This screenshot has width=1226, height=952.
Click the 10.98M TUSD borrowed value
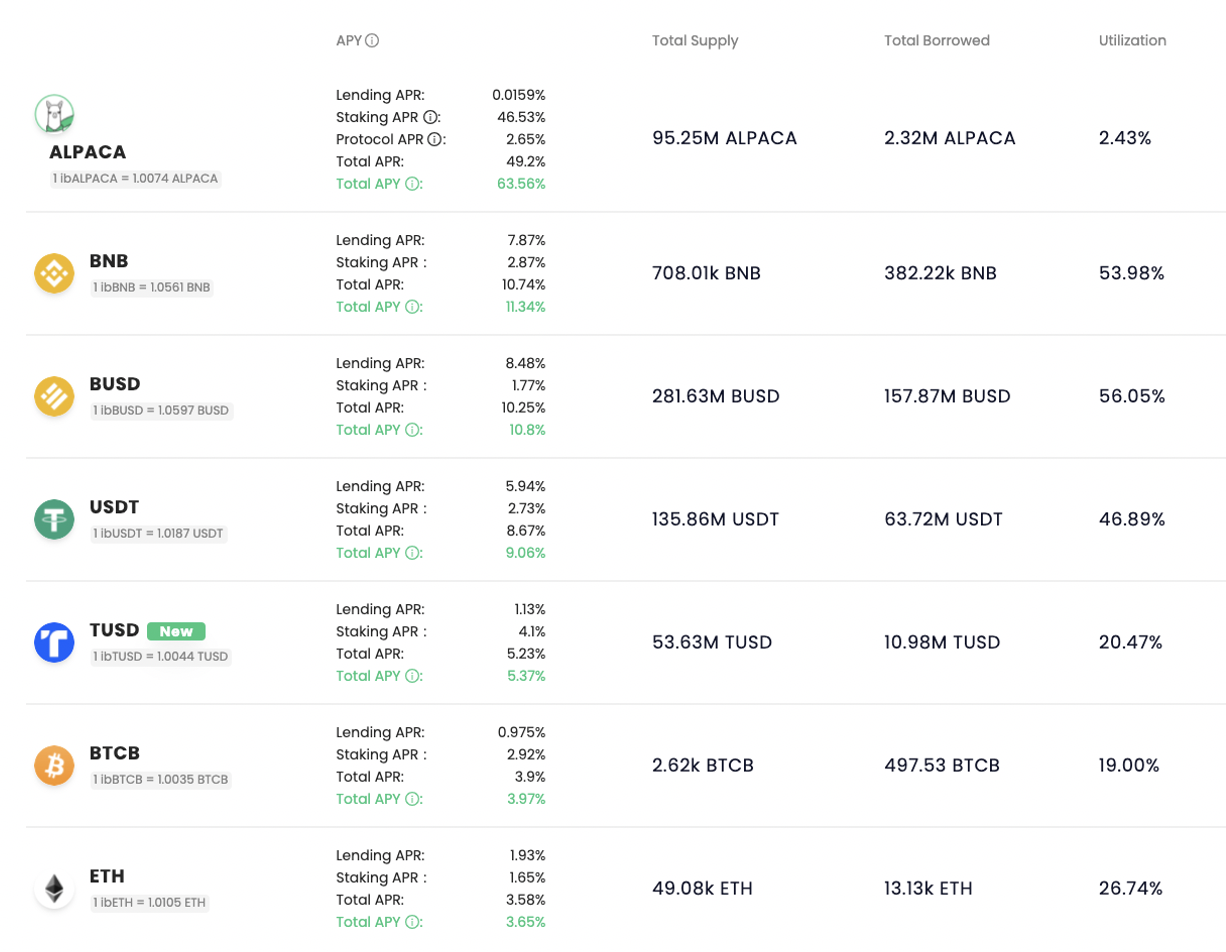pyautogui.click(x=942, y=642)
